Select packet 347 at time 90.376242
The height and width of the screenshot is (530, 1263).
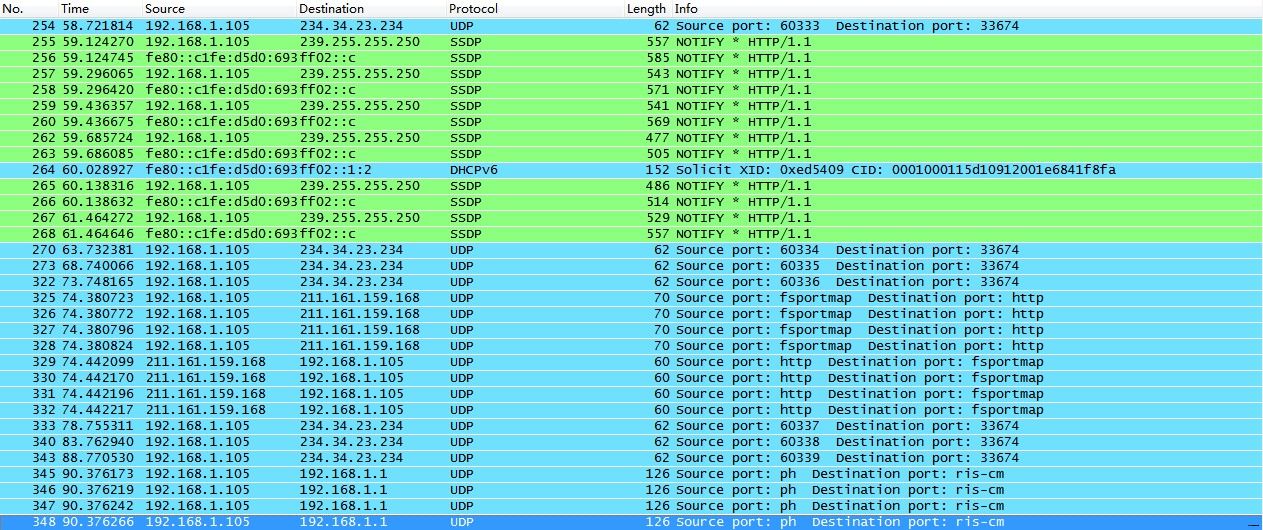click(x=631, y=506)
